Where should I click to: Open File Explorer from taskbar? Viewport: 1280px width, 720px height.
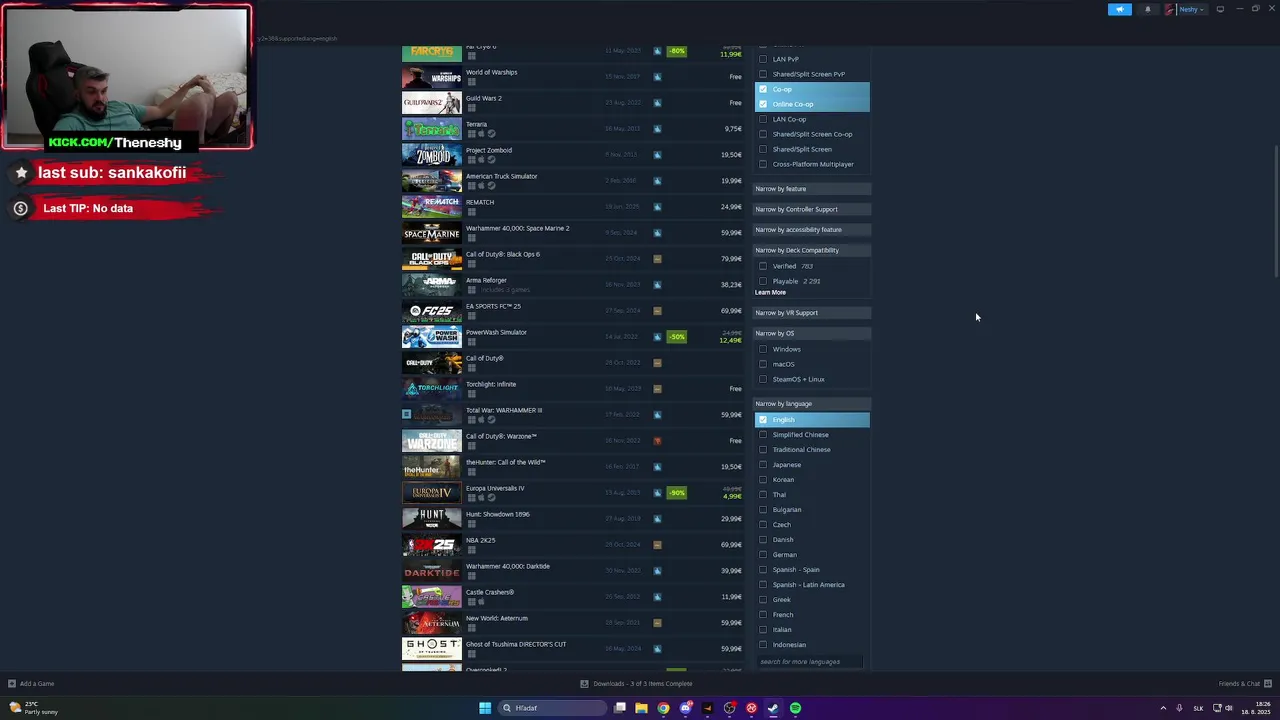pos(641,708)
